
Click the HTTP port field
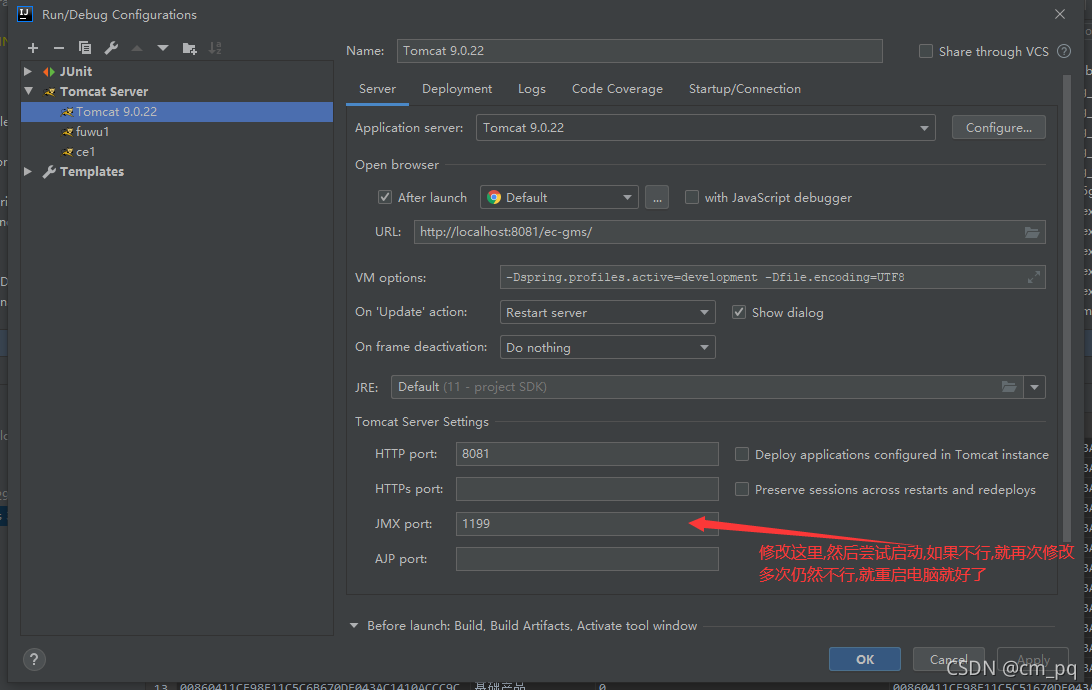tap(587, 454)
